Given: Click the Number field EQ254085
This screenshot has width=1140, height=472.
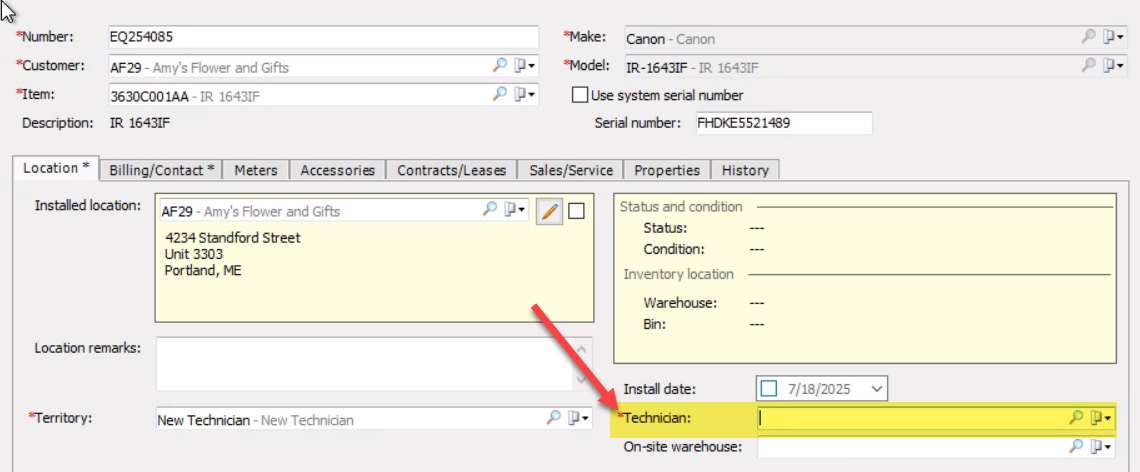Looking at the screenshot, I should (x=324, y=37).
